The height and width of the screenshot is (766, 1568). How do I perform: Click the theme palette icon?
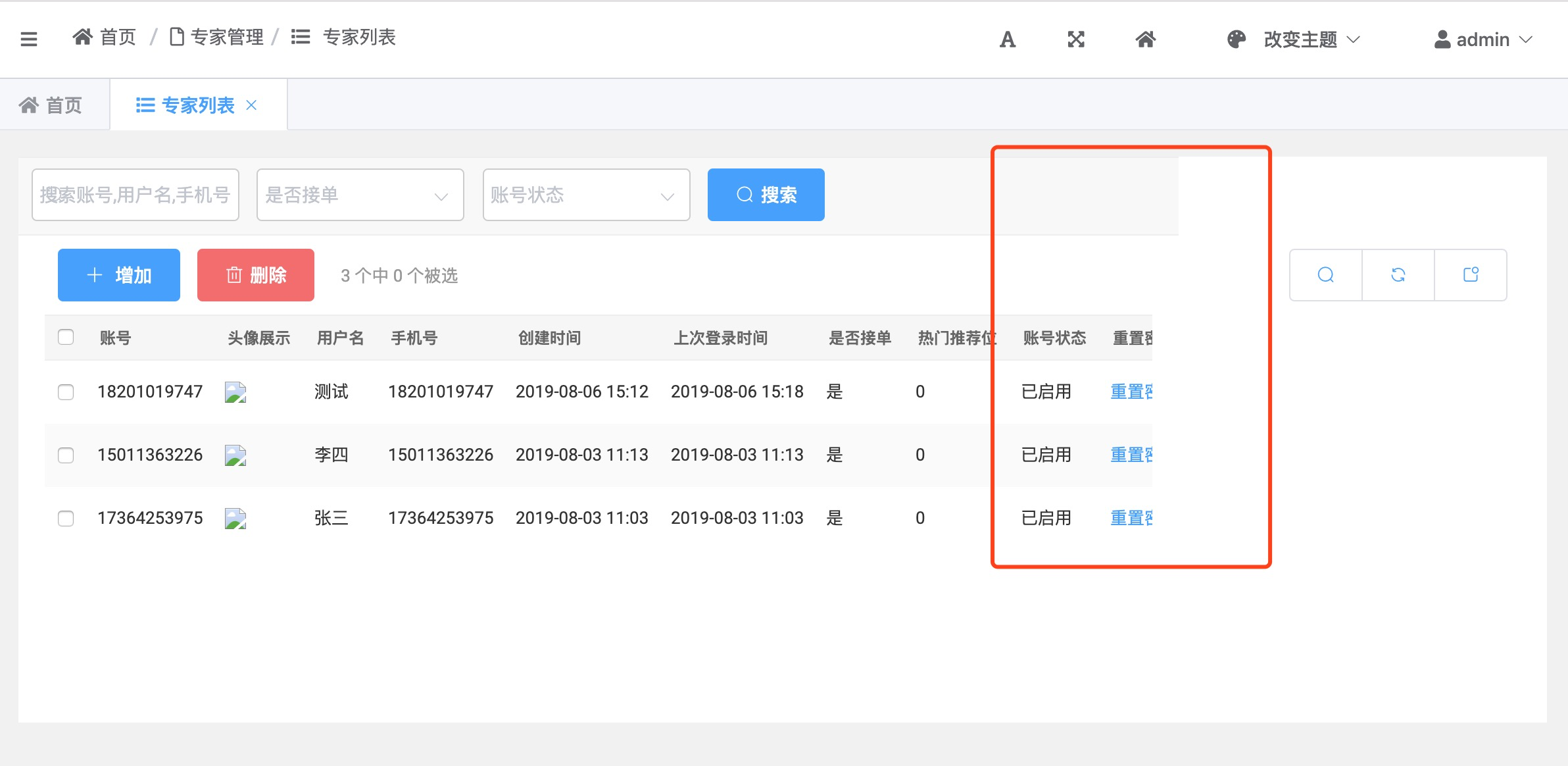coord(1237,39)
